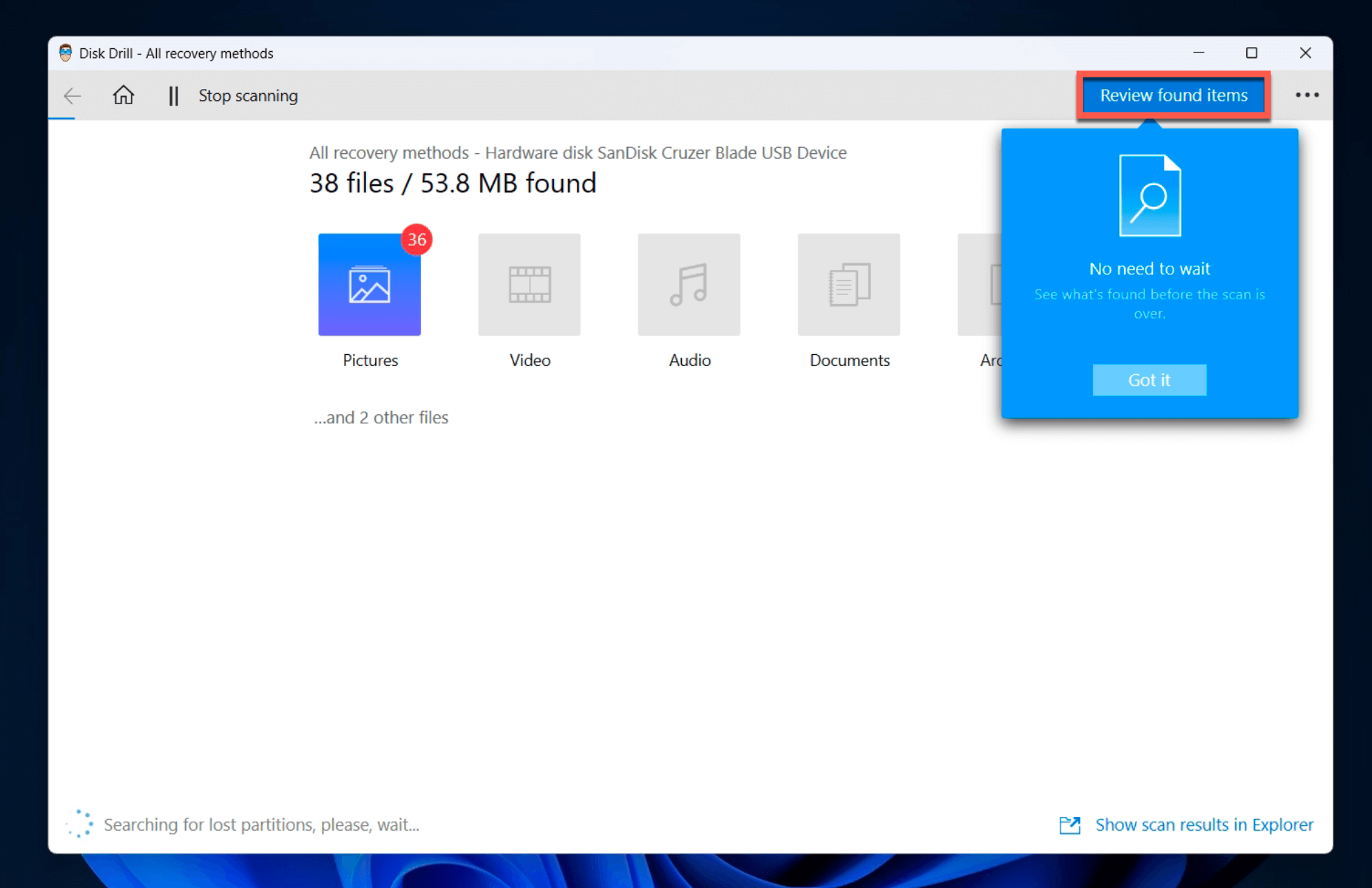Screen dimensions: 1372x888
Task: Click the scanning spinner indicator
Action: [x=80, y=824]
